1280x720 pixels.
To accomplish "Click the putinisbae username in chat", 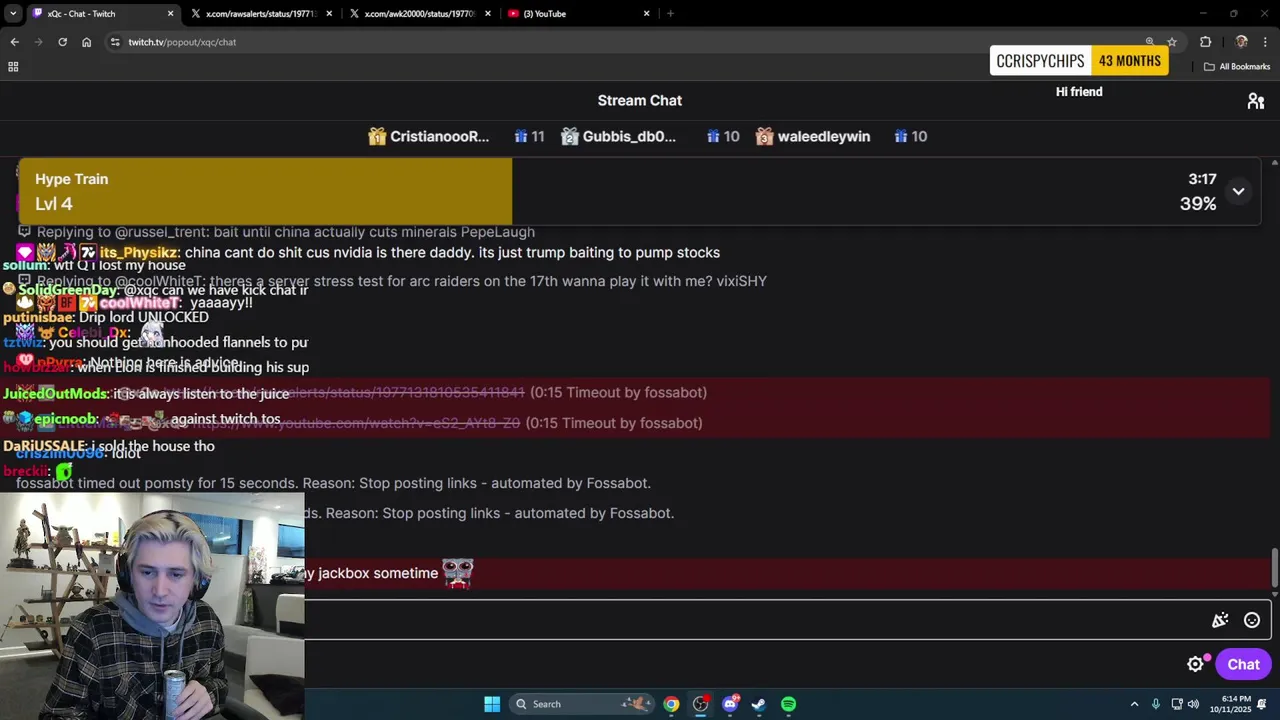I will (38, 317).
